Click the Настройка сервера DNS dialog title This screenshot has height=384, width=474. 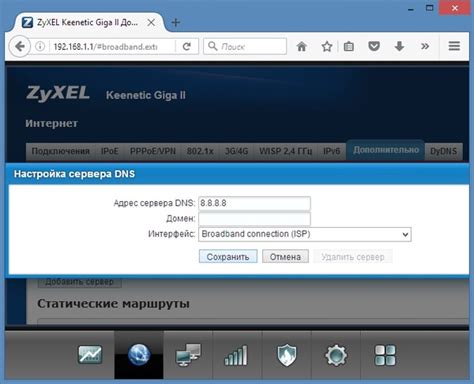(x=74, y=174)
